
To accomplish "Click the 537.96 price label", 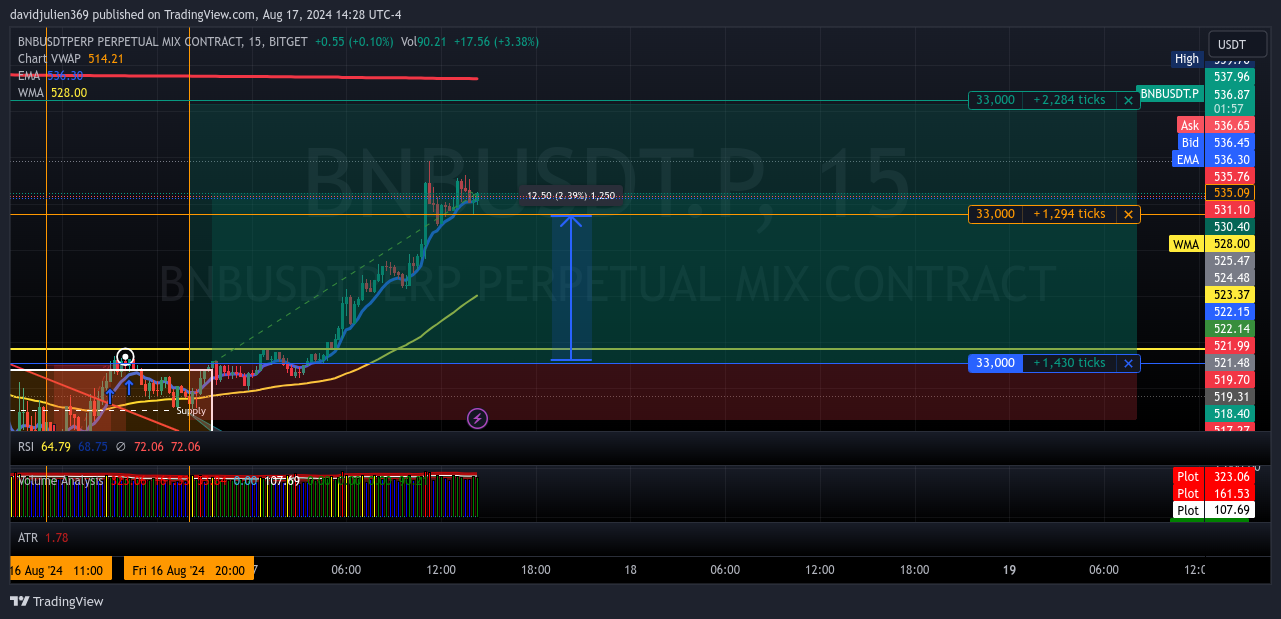I will click(1231, 76).
